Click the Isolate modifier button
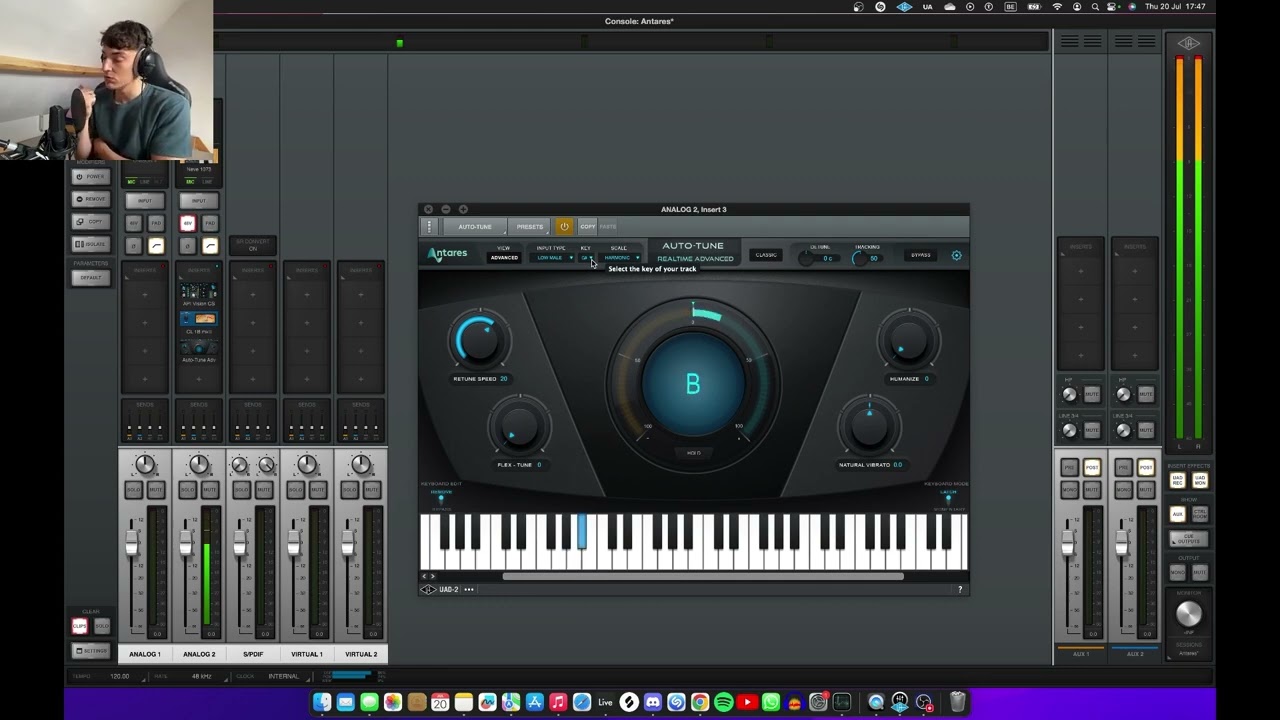This screenshot has width=1280, height=720. (x=90, y=244)
